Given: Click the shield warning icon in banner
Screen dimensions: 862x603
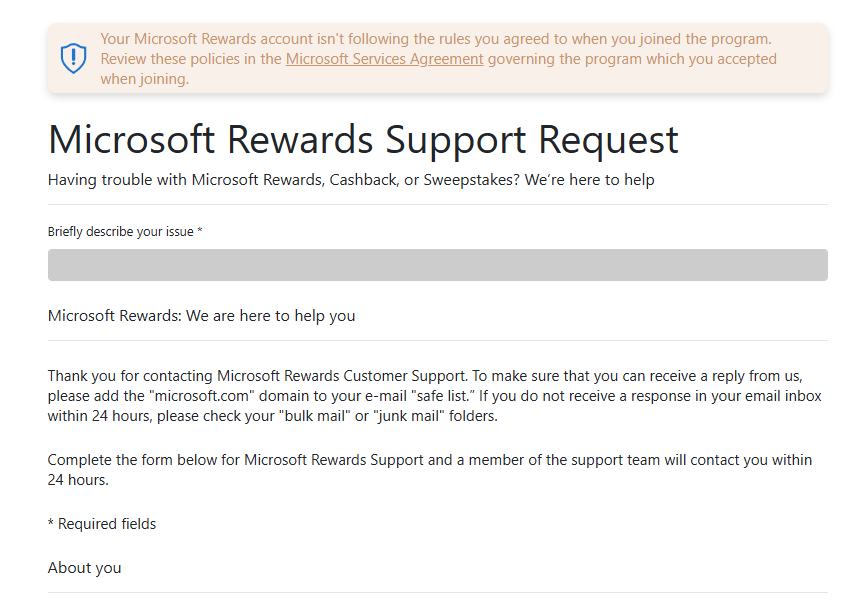Looking at the screenshot, I should [x=74, y=59].
